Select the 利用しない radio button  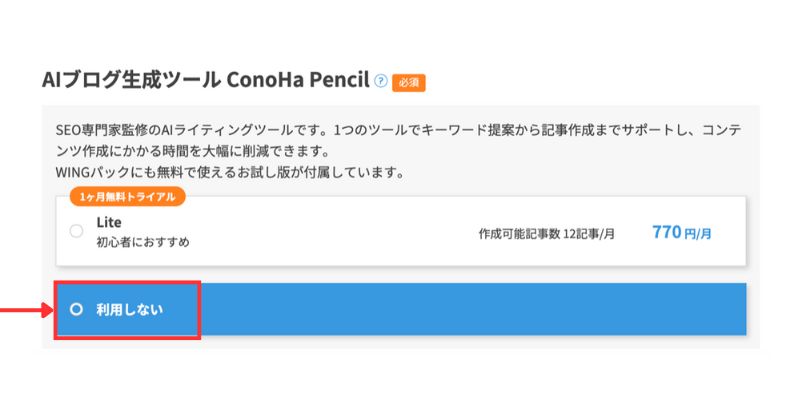[77, 310]
